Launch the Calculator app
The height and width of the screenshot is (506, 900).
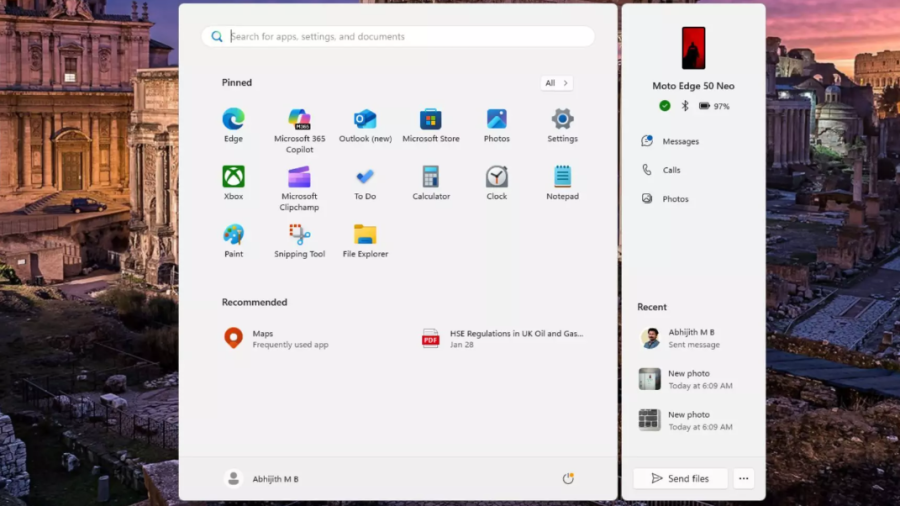coord(430,182)
